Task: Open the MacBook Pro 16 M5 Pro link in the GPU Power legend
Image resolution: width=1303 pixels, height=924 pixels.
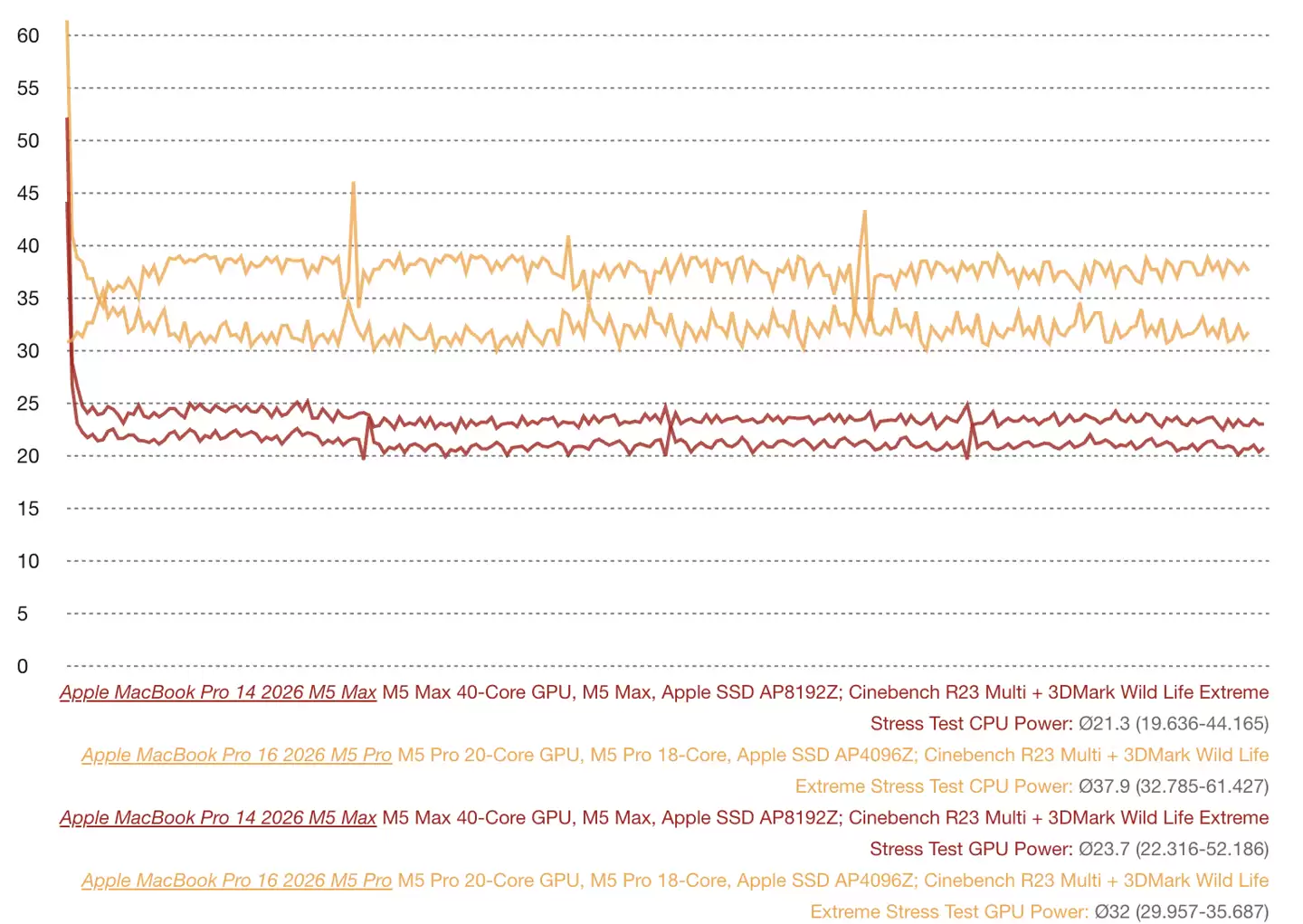Action: tap(236, 881)
